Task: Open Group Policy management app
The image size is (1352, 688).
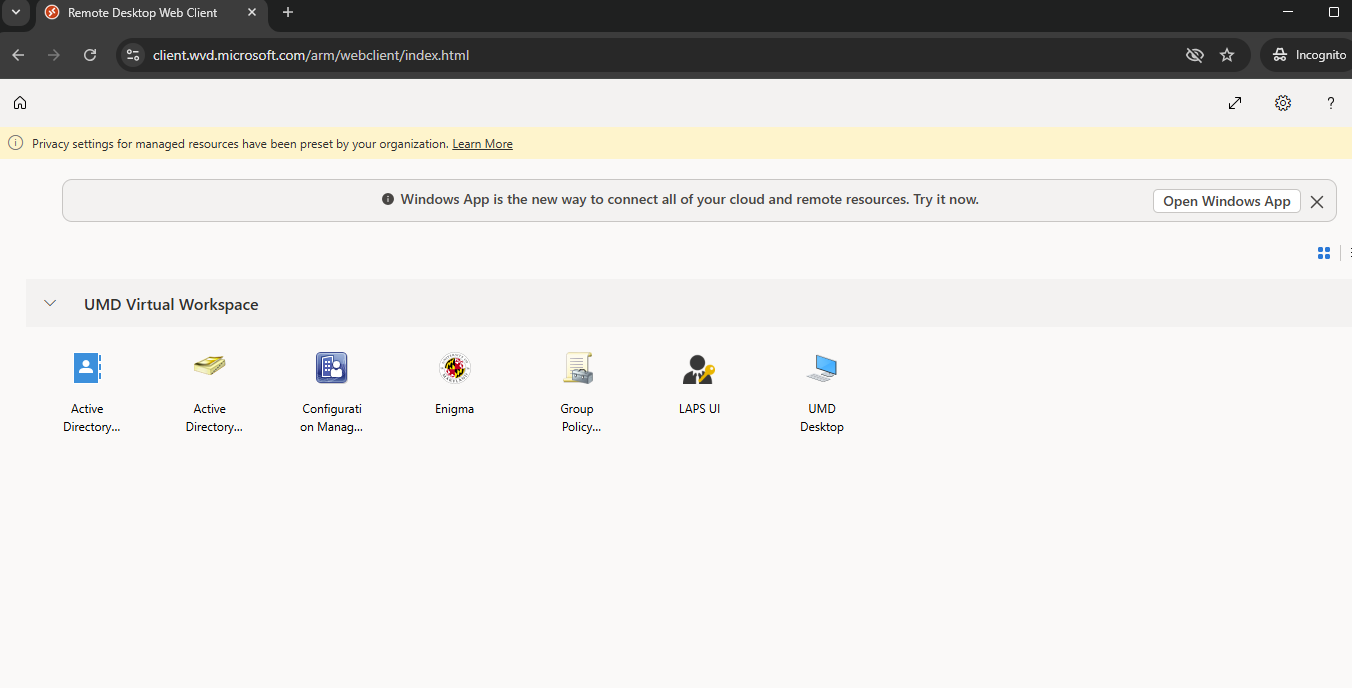Action: click(x=577, y=369)
